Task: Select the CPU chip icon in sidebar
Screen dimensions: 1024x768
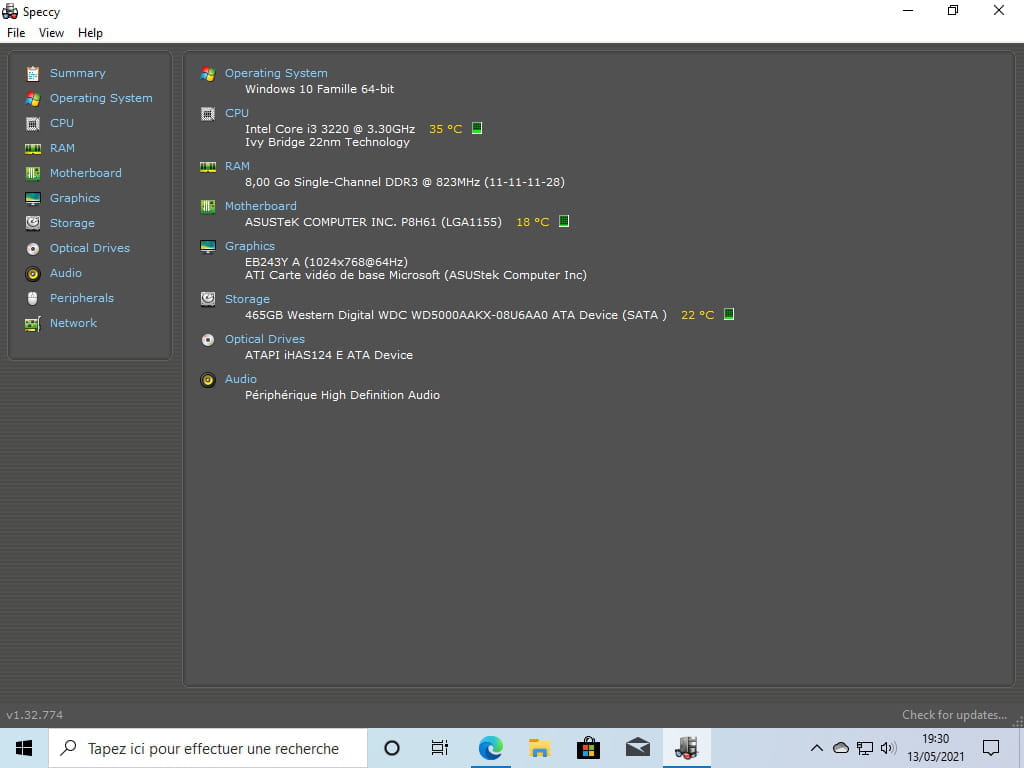Action: (x=33, y=123)
